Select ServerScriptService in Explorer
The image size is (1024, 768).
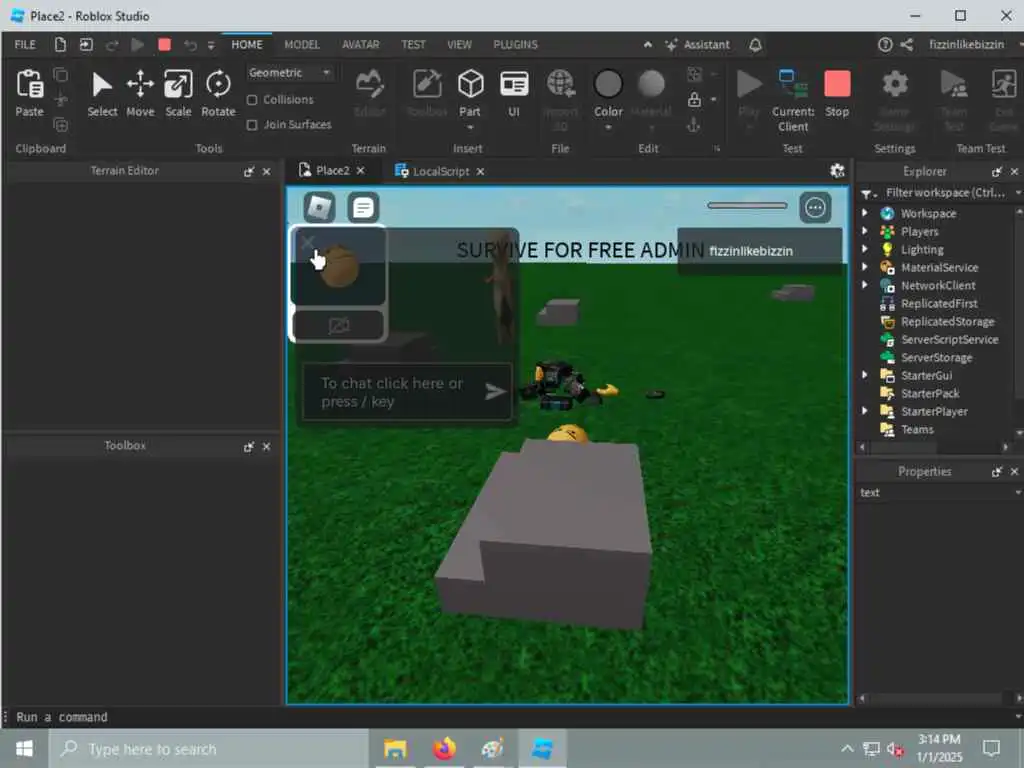(950, 339)
